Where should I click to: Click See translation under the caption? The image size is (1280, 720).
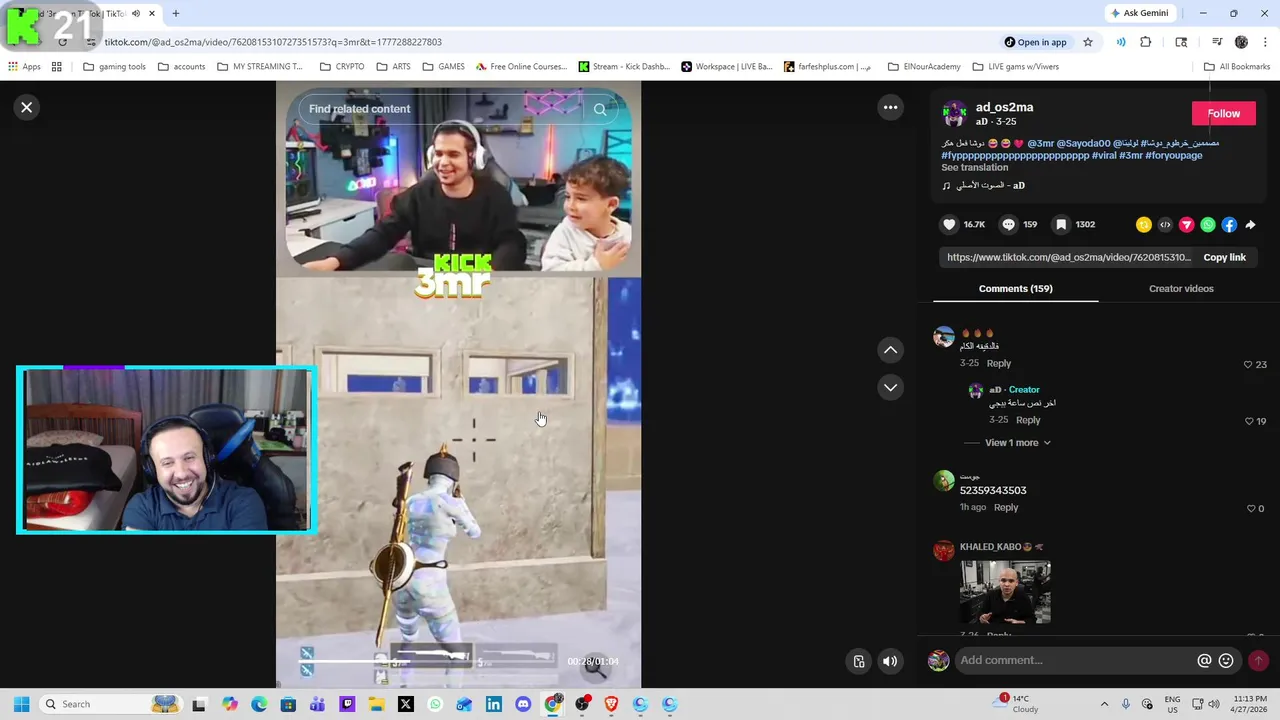974,167
